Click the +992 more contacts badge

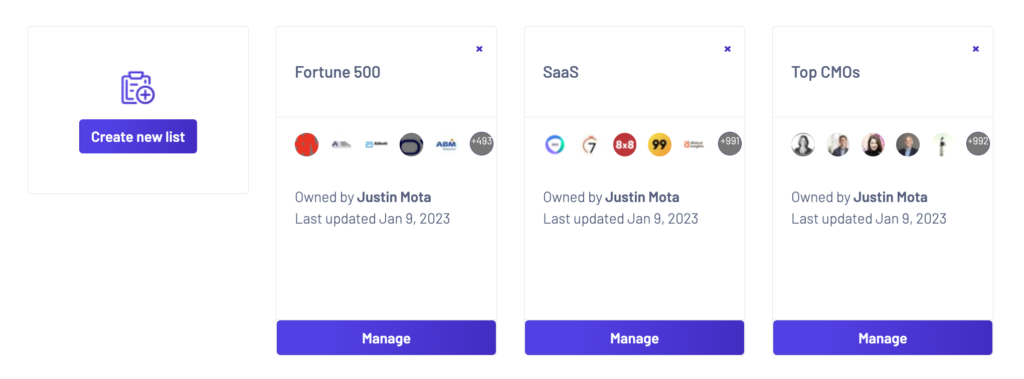point(978,144)
